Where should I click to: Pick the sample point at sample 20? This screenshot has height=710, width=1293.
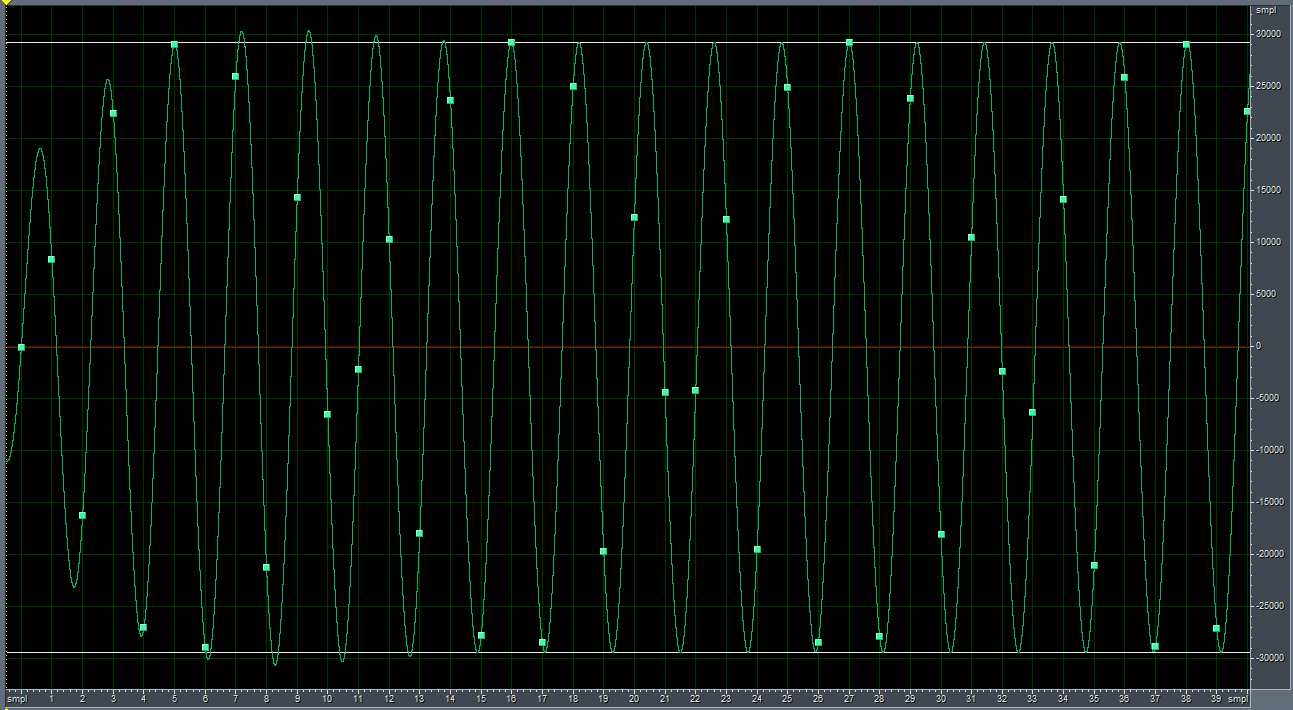click(634, 217)
